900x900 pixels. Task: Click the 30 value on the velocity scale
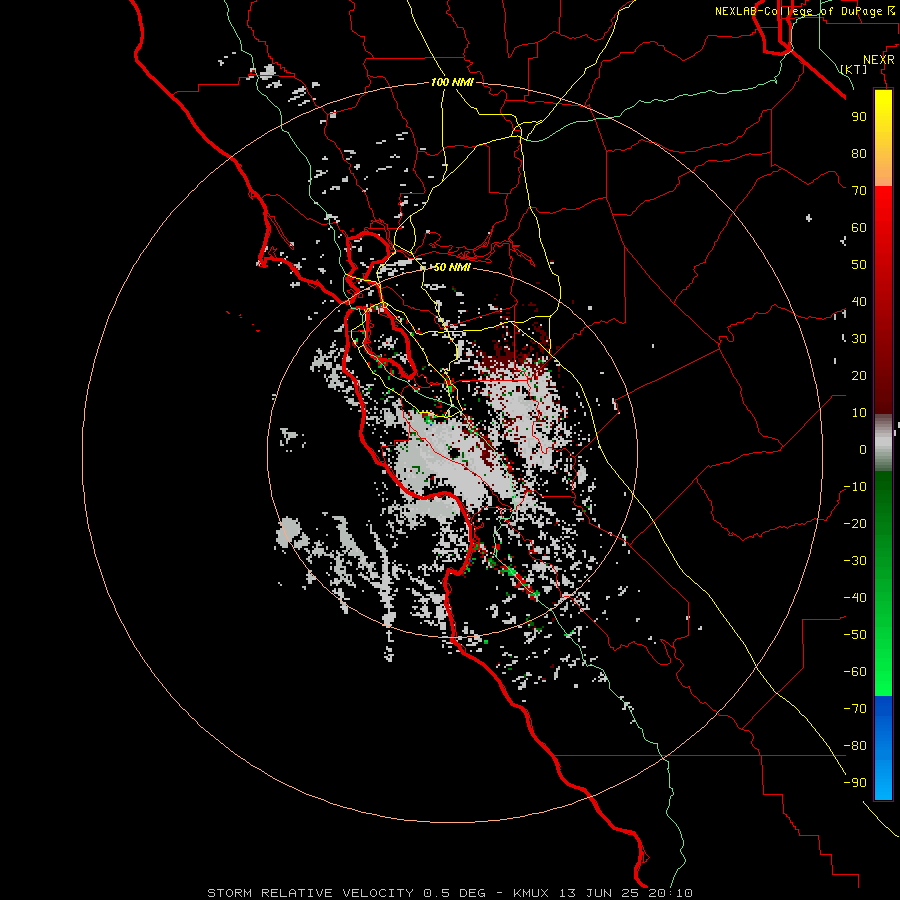pos(859,339)
